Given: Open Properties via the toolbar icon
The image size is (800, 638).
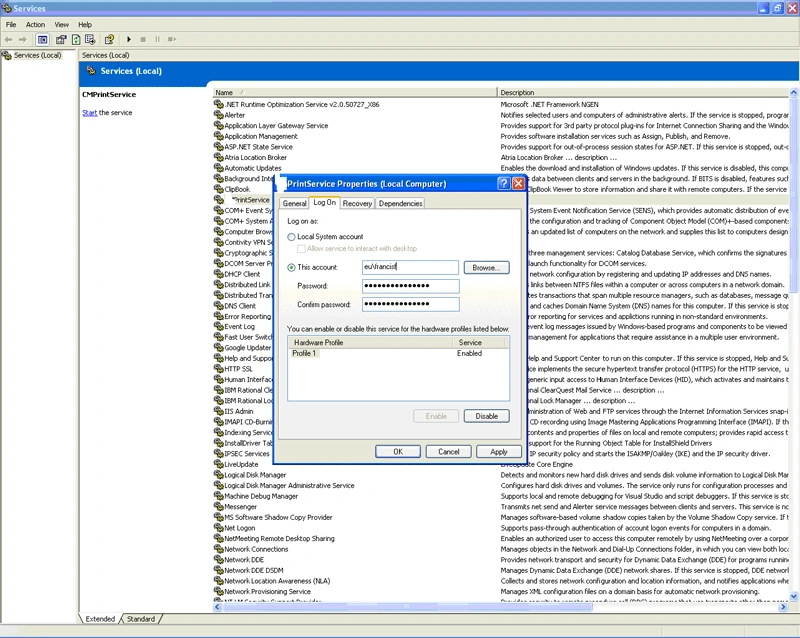Looking at the screenshot, I should tap(61, 39).
